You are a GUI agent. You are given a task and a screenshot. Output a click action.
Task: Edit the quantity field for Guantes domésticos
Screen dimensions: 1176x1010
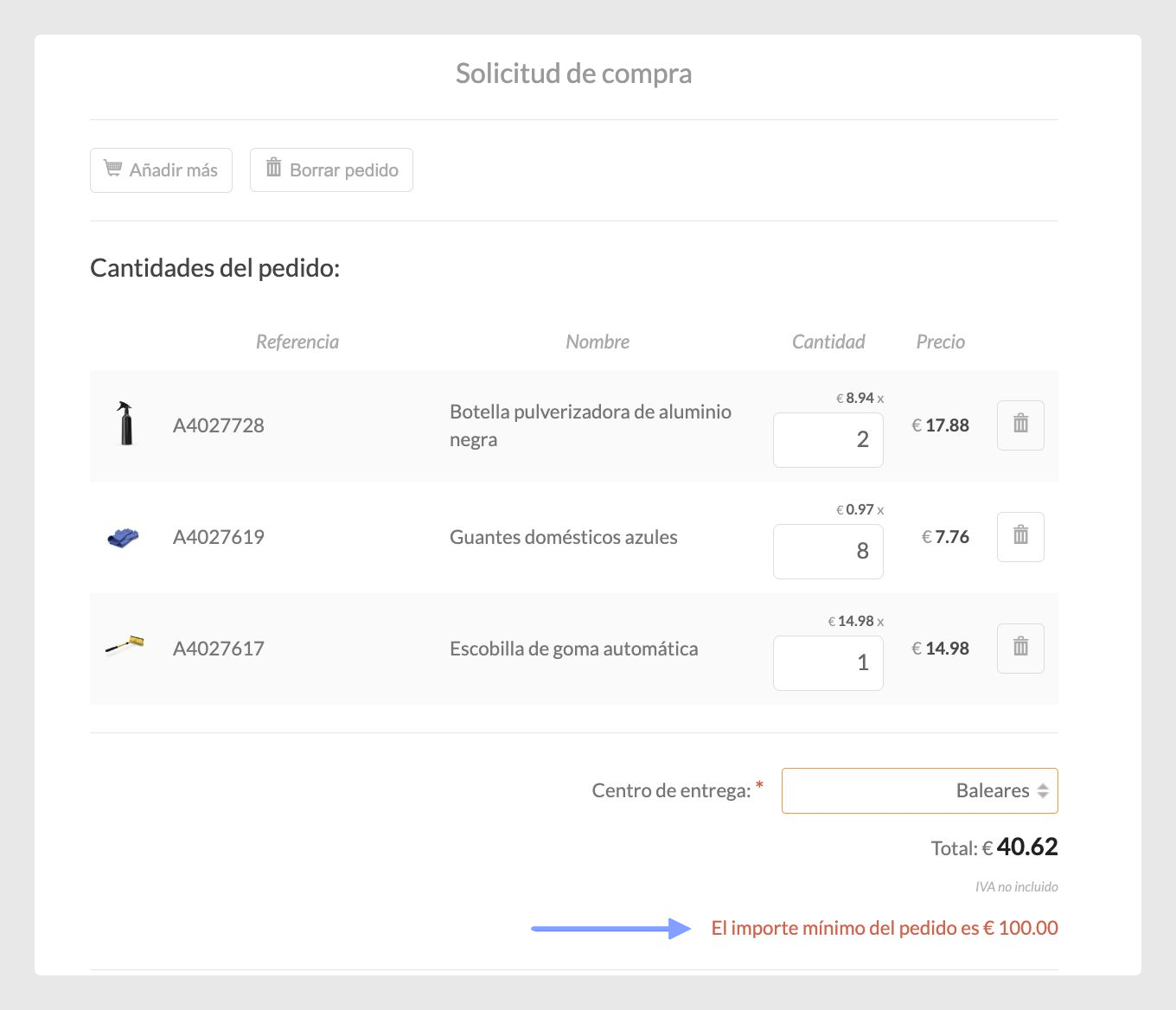point(828,551)
